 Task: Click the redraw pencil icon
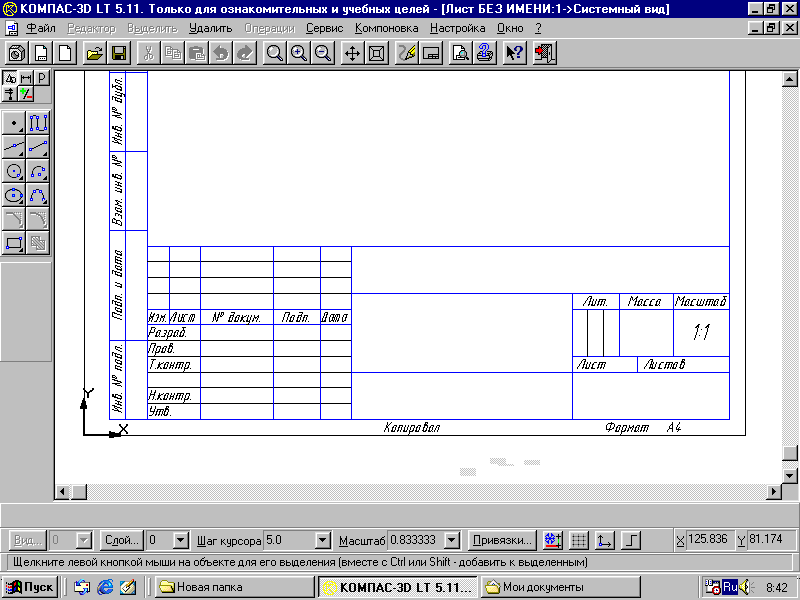tap(407, 53)
